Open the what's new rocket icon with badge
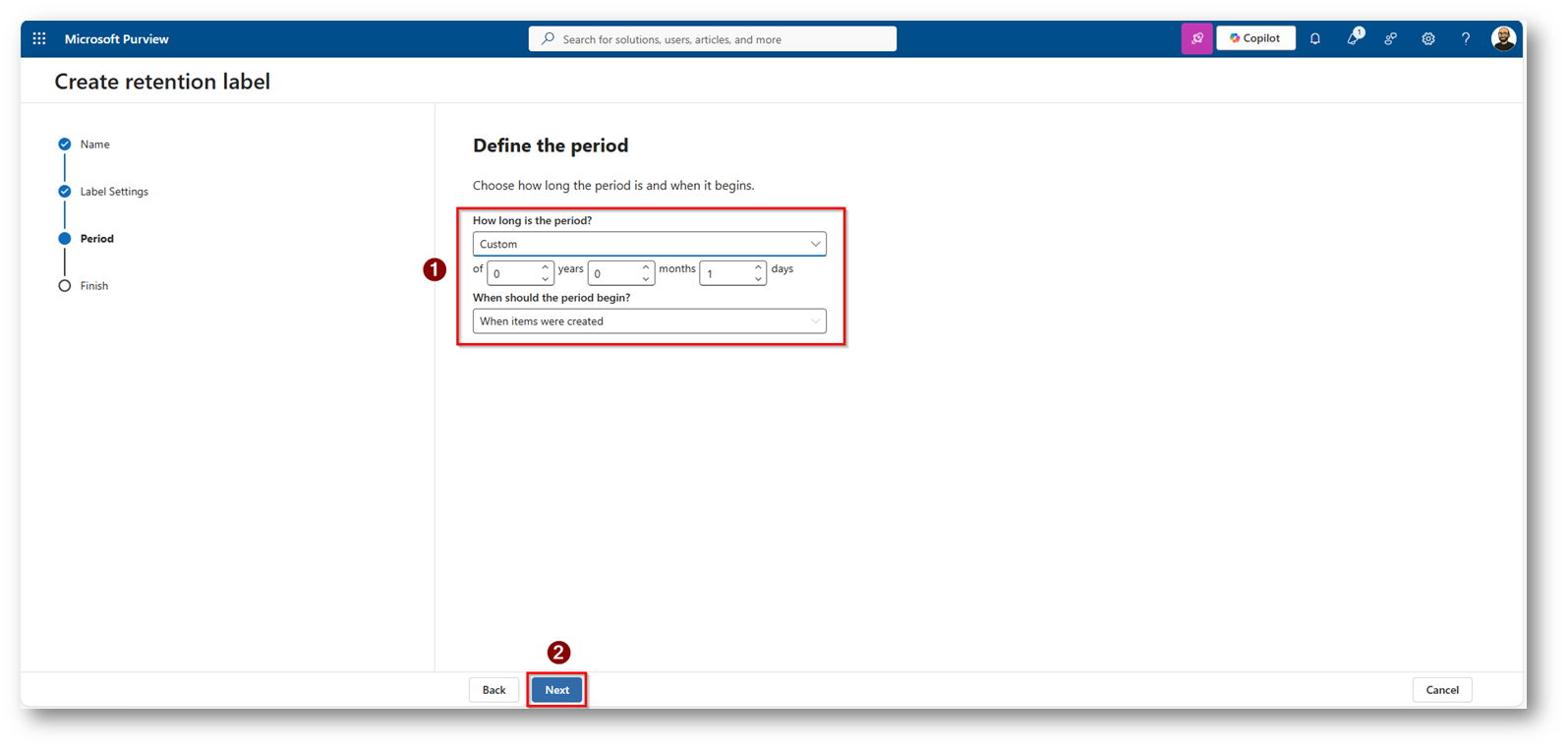Image resolution: width=1568 pixels, height=750 pixels. [1354, 37]
